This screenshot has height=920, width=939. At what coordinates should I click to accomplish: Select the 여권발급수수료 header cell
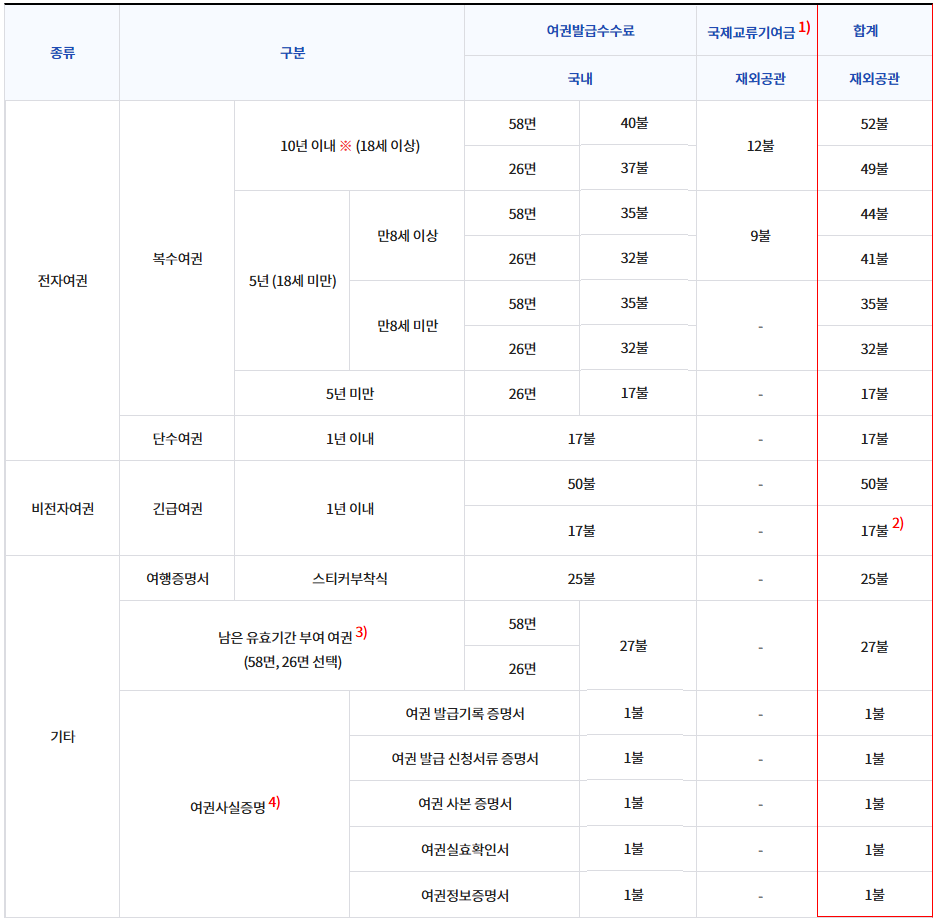click(580, 31)
